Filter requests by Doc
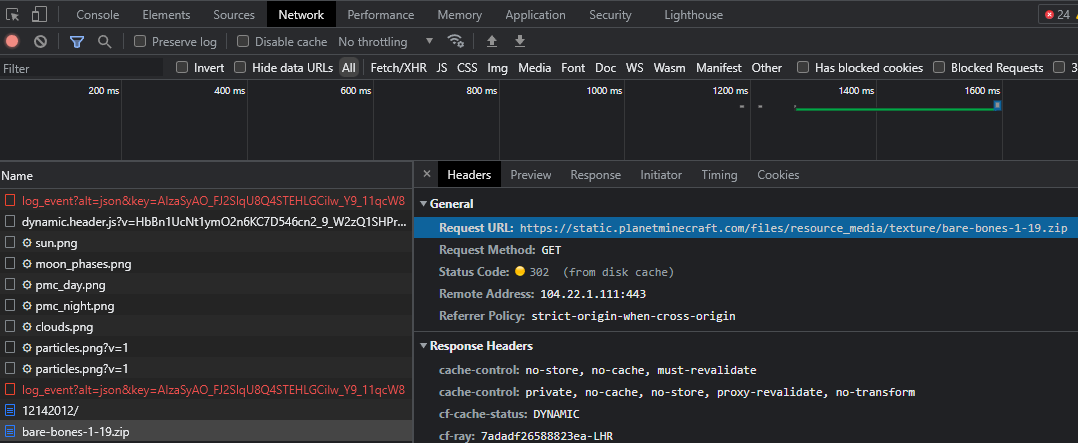Image resolution: width=1078 pixels, height=443 pixels. [x=606, y=67]
